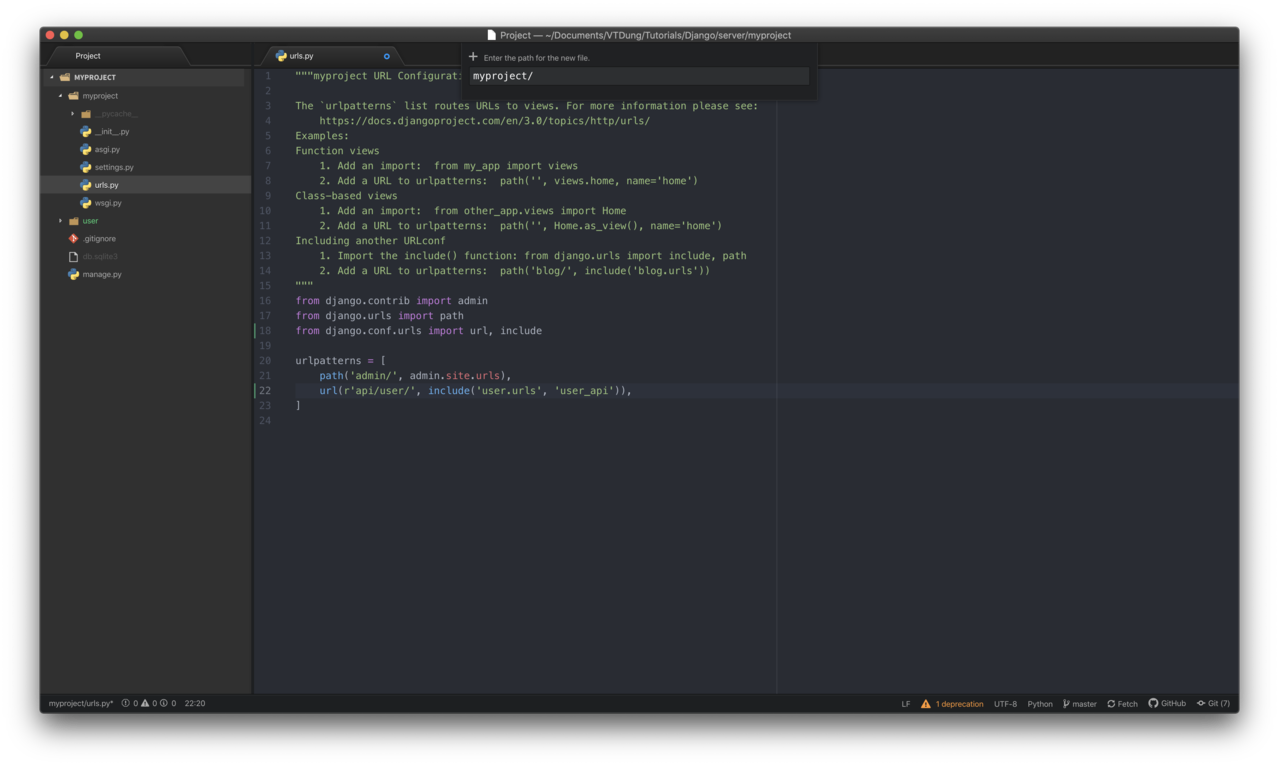Open the settings.py file icon
The image size is (1279, 766).
85,167
